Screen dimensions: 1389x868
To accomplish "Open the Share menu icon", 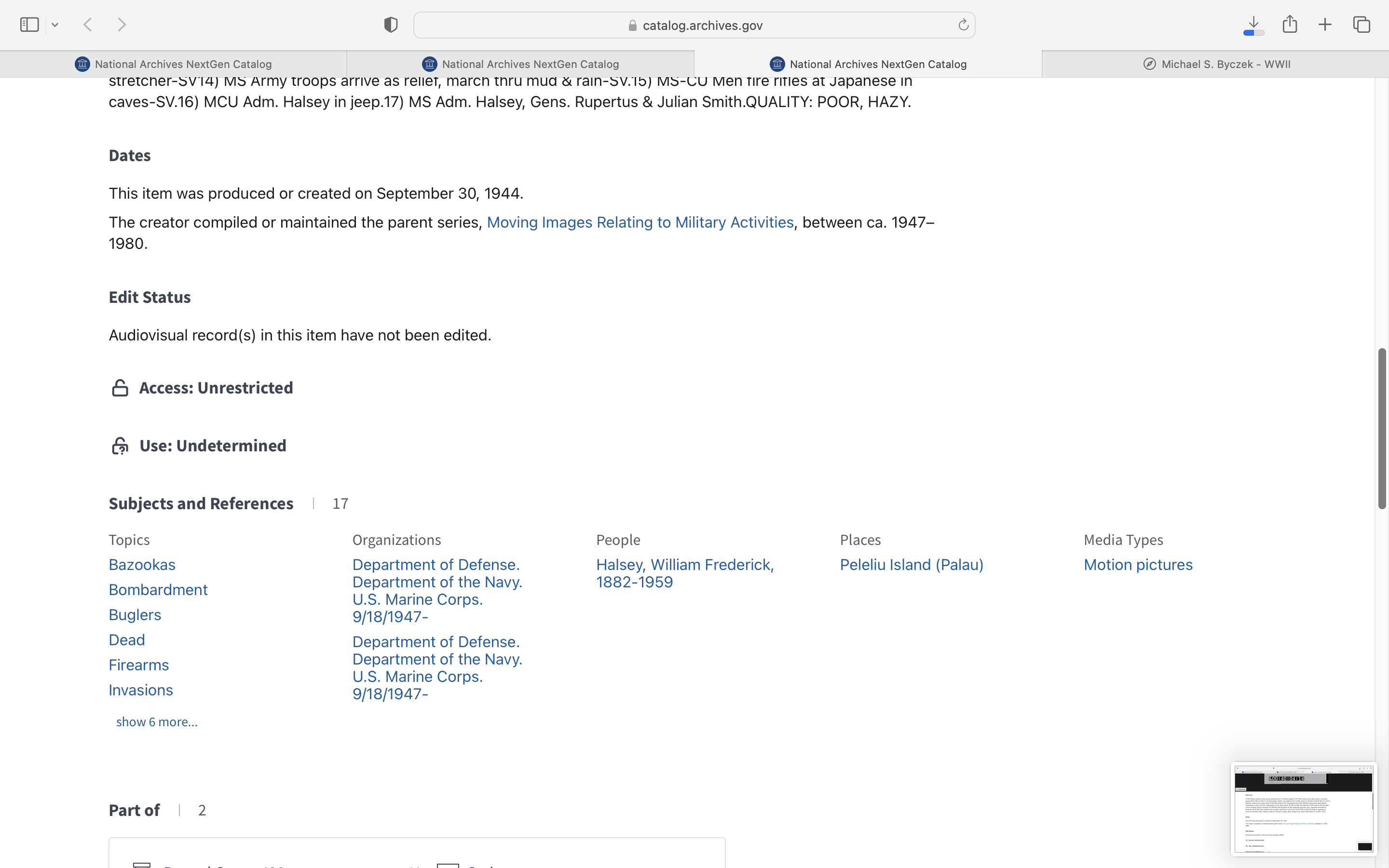I will click(1290, 25).
